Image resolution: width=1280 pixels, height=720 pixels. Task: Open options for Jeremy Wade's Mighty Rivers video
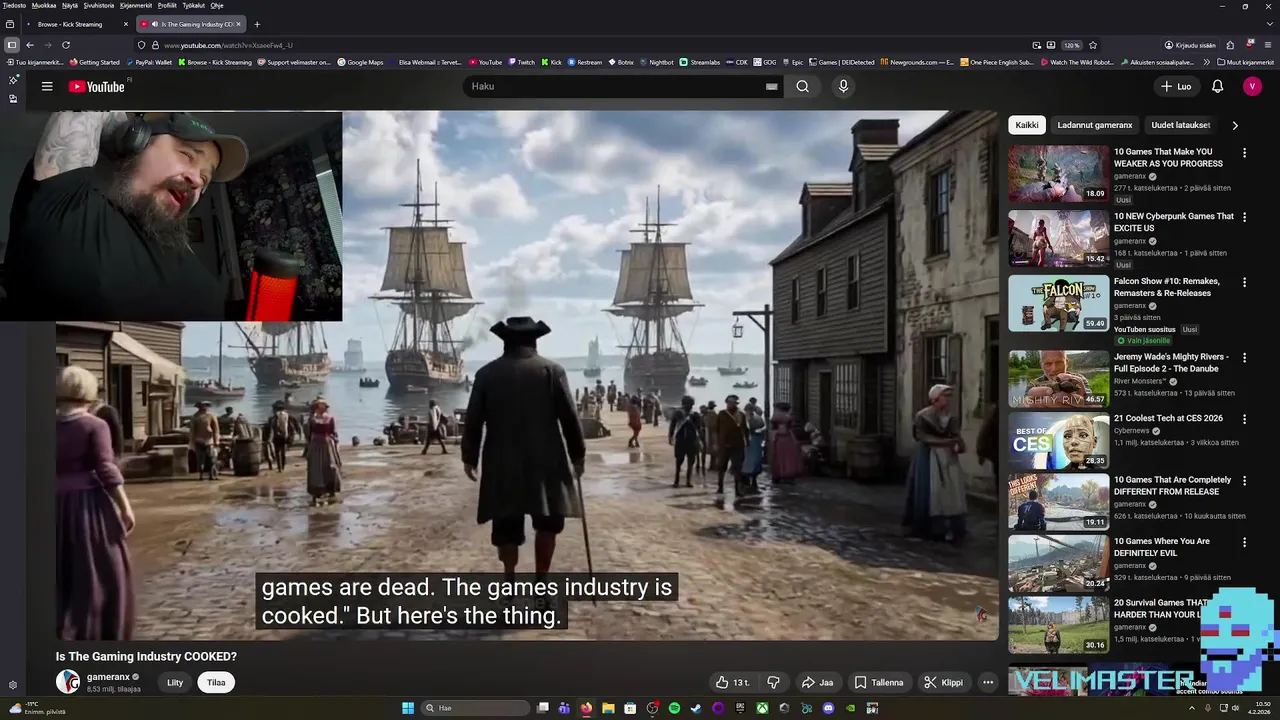point(1244,357)
